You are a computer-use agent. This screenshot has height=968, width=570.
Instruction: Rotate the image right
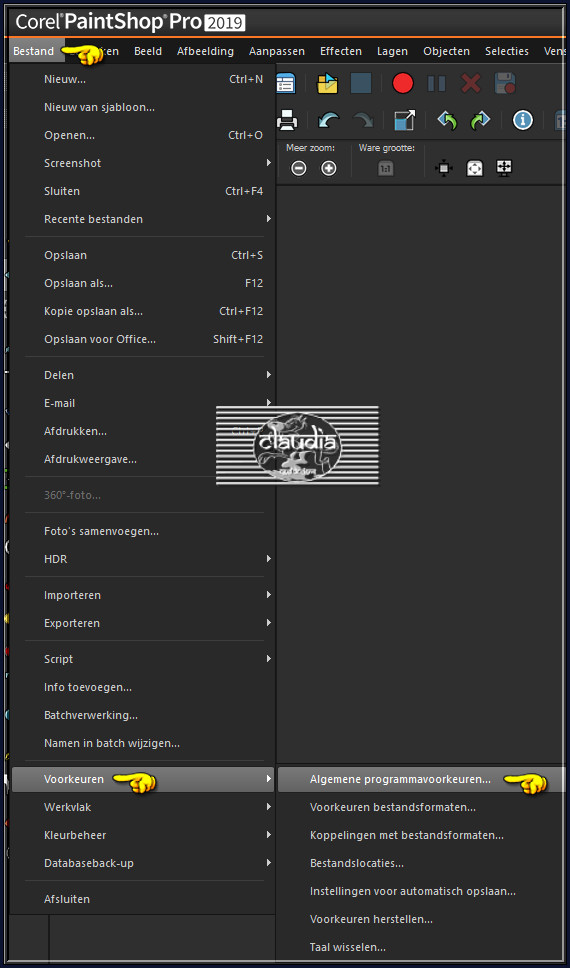coord(479,120)
